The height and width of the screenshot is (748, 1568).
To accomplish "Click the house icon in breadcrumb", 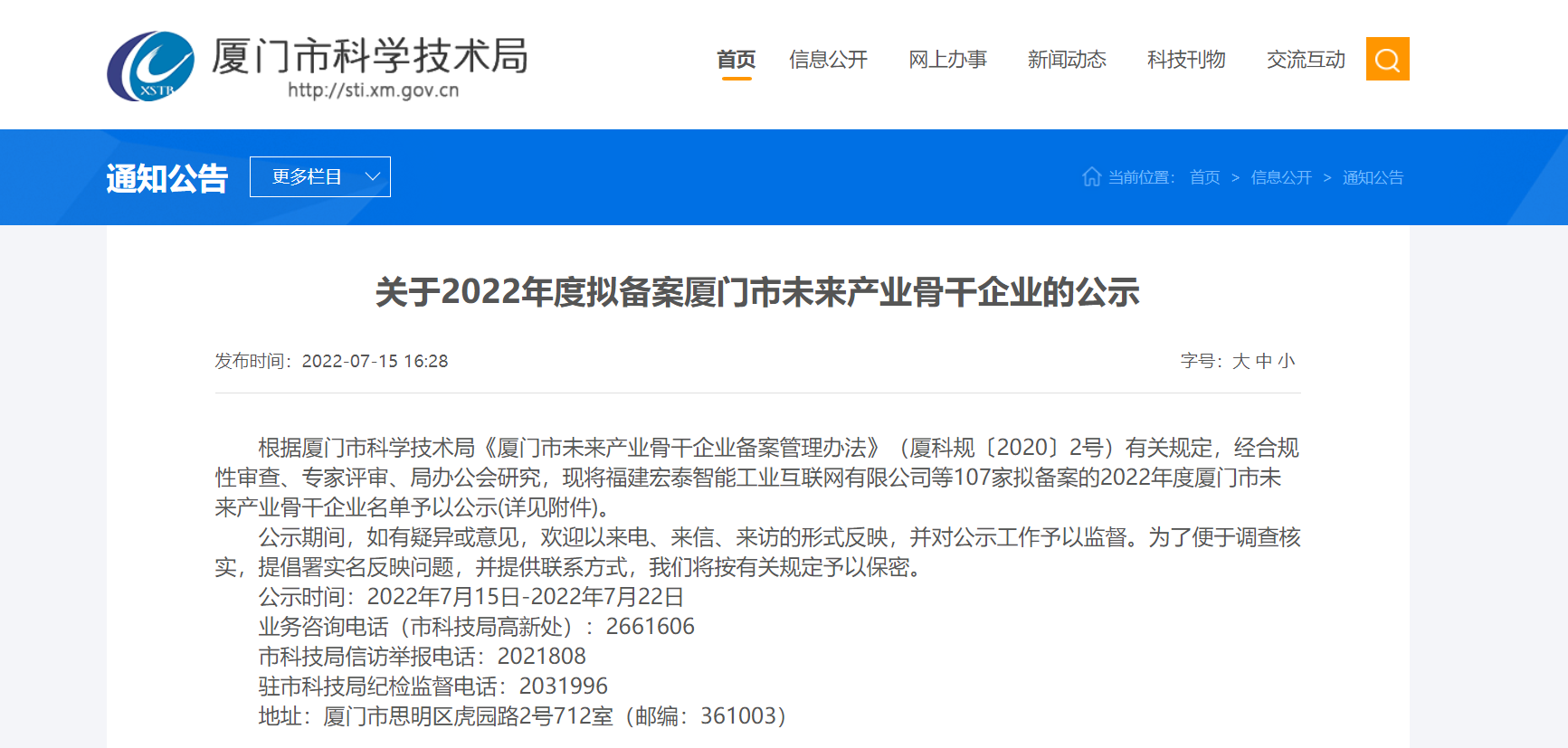I will (x=1091, y=177).
